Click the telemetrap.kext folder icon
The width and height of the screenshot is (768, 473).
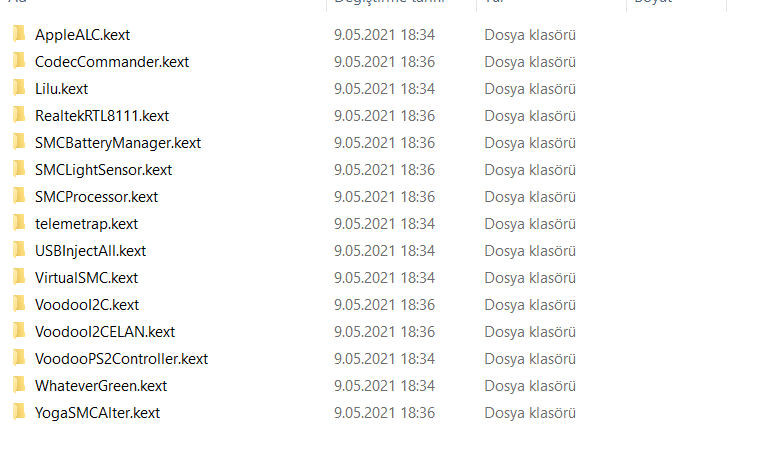[19, 223]
